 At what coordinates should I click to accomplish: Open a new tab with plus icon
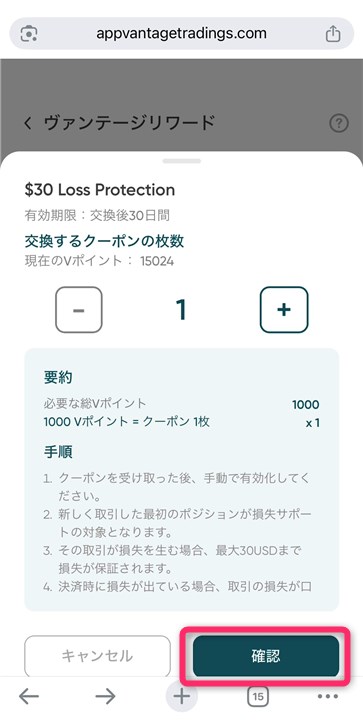(x=182, y=697)
